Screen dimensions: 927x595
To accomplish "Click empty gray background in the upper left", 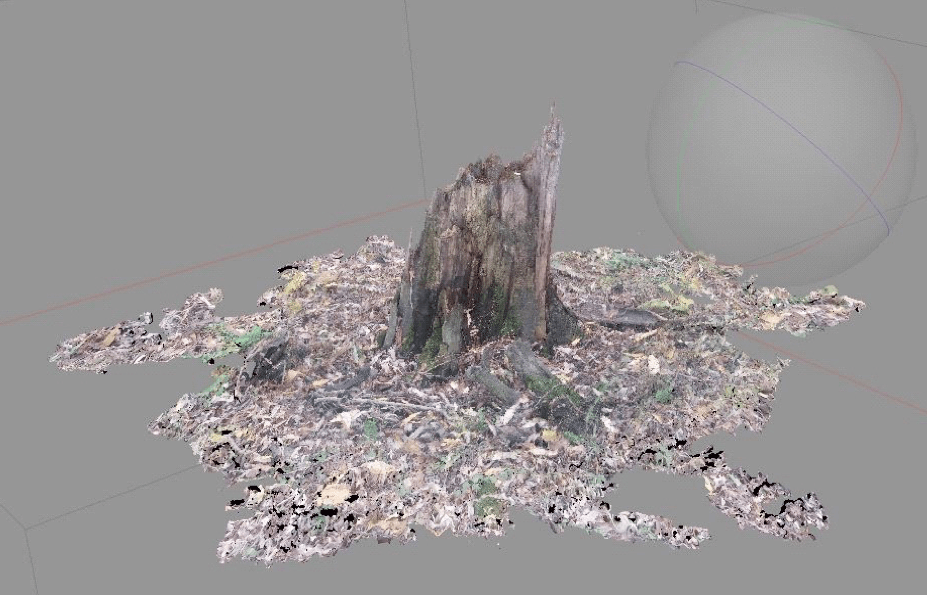I will point(150,100).
